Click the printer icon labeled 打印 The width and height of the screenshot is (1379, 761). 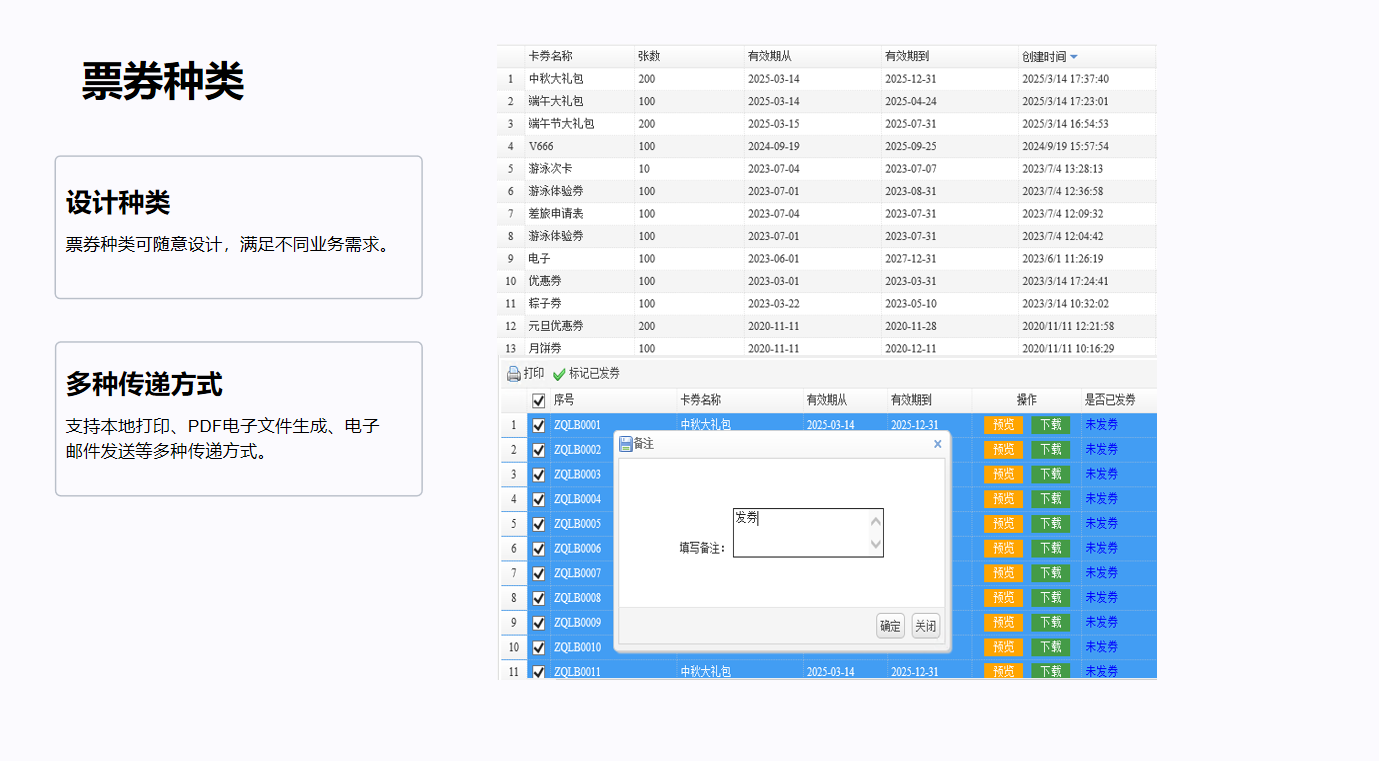(x=514, y=374)
